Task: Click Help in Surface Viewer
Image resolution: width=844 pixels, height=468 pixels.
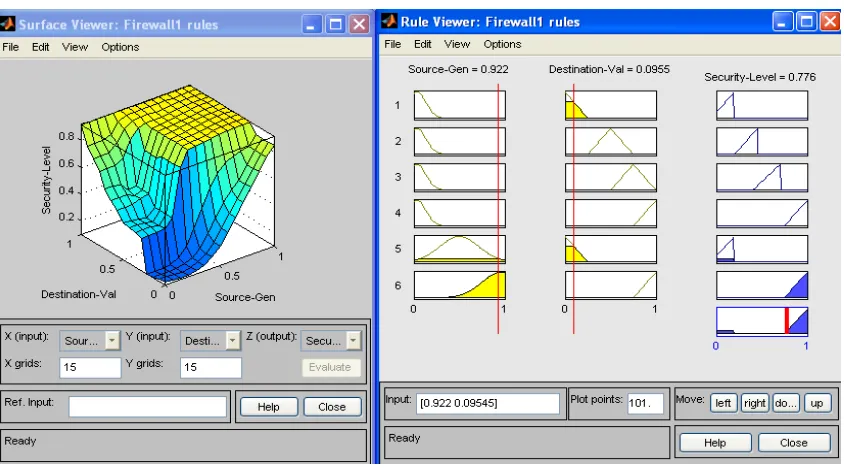Action: [x=269, y=407]
